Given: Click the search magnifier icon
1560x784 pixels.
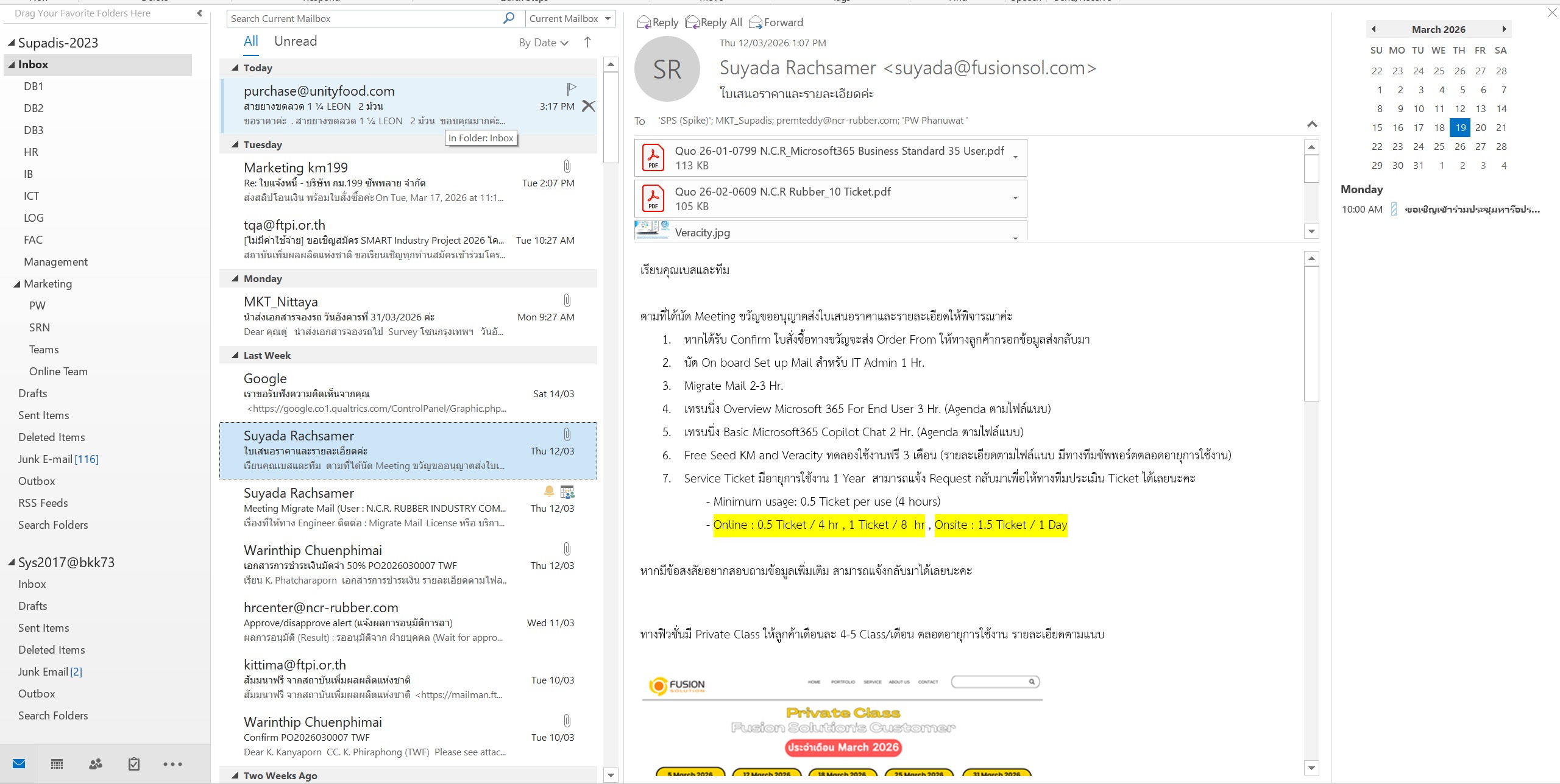Looking at the screenshot, I should (x=509, y=18).
